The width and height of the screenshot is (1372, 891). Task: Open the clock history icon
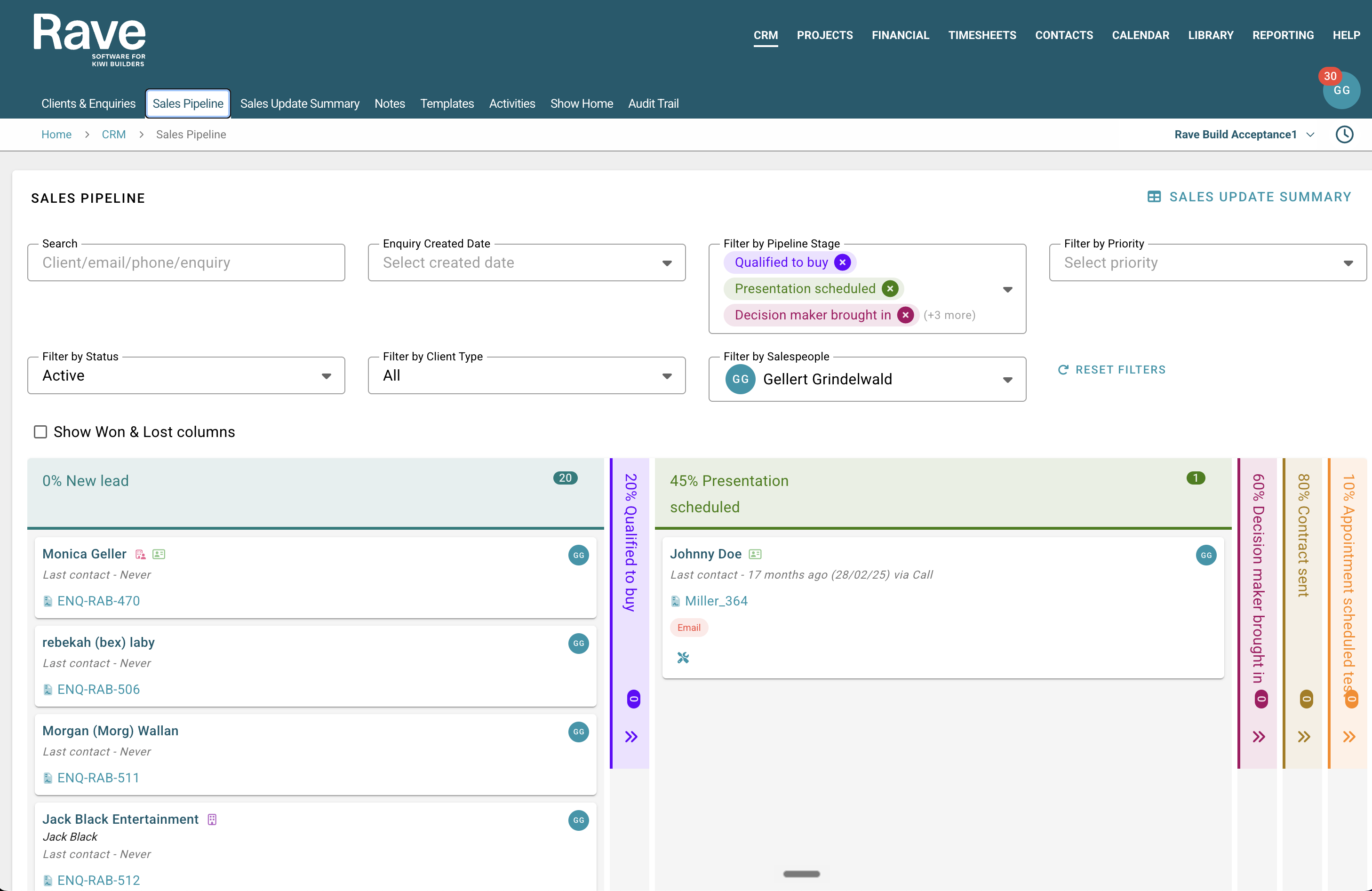tap(1344, 134)
